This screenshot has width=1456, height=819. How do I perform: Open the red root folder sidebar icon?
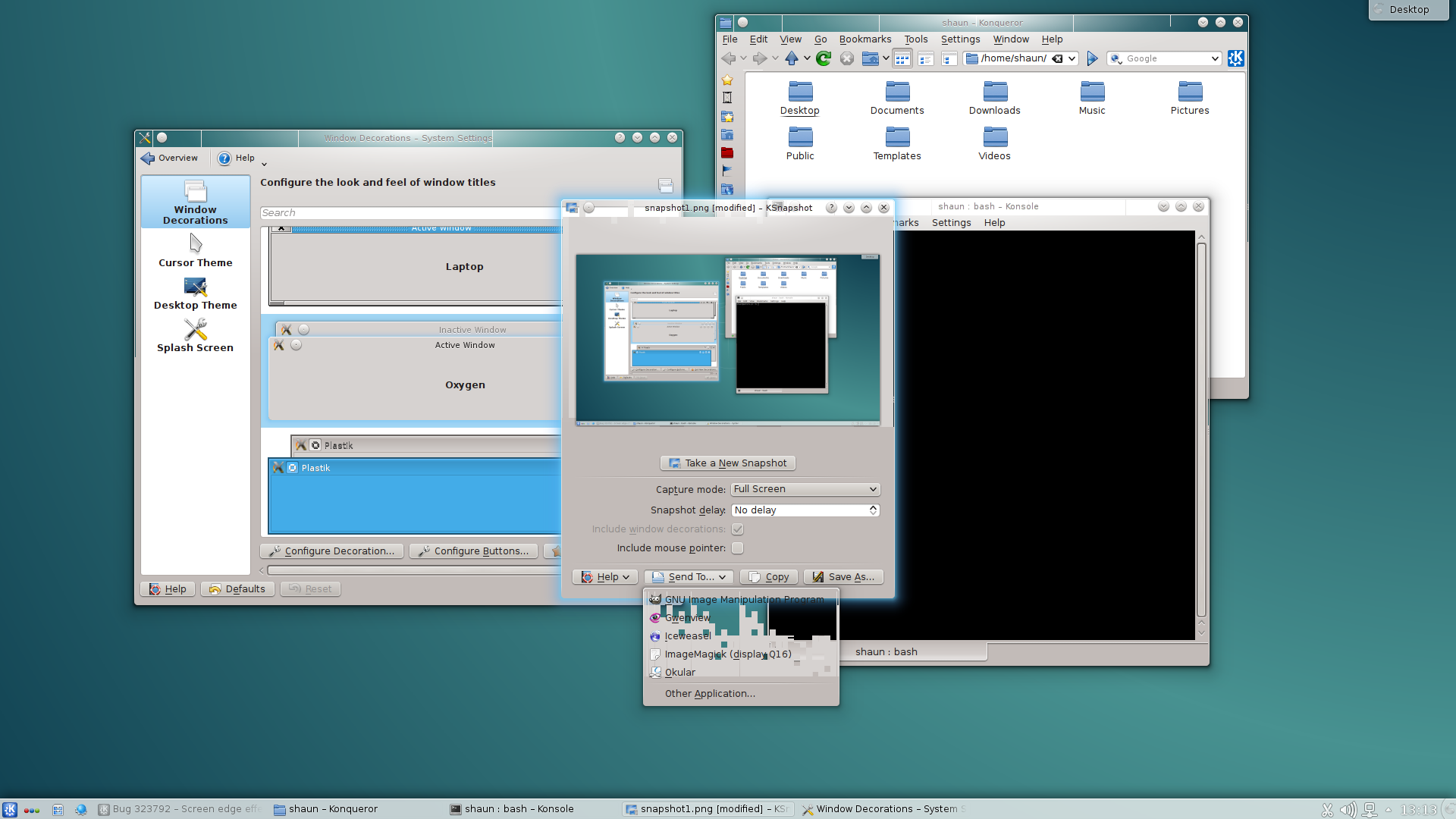(727, 152)
